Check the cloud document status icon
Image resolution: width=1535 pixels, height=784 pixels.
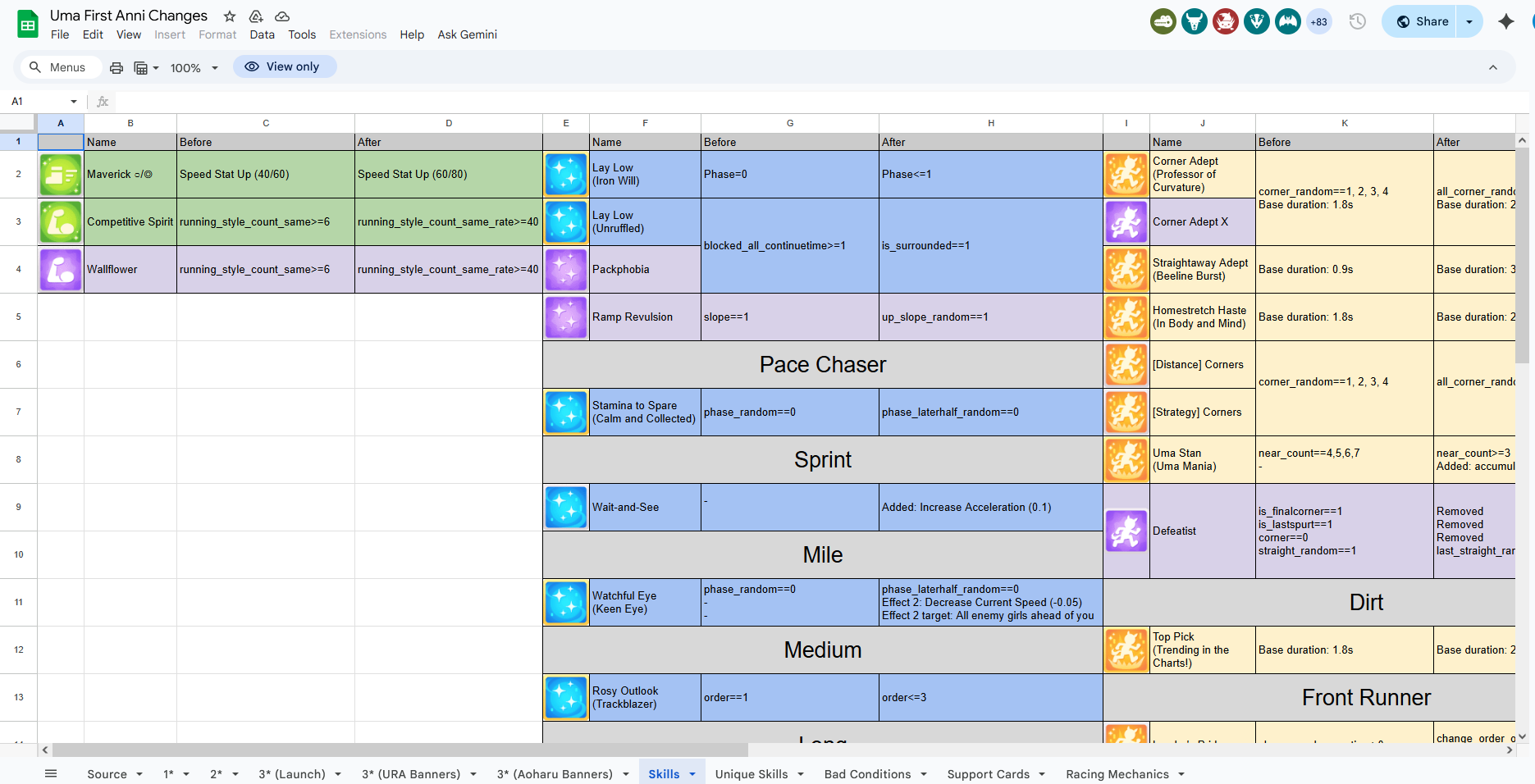click(282, 16)
